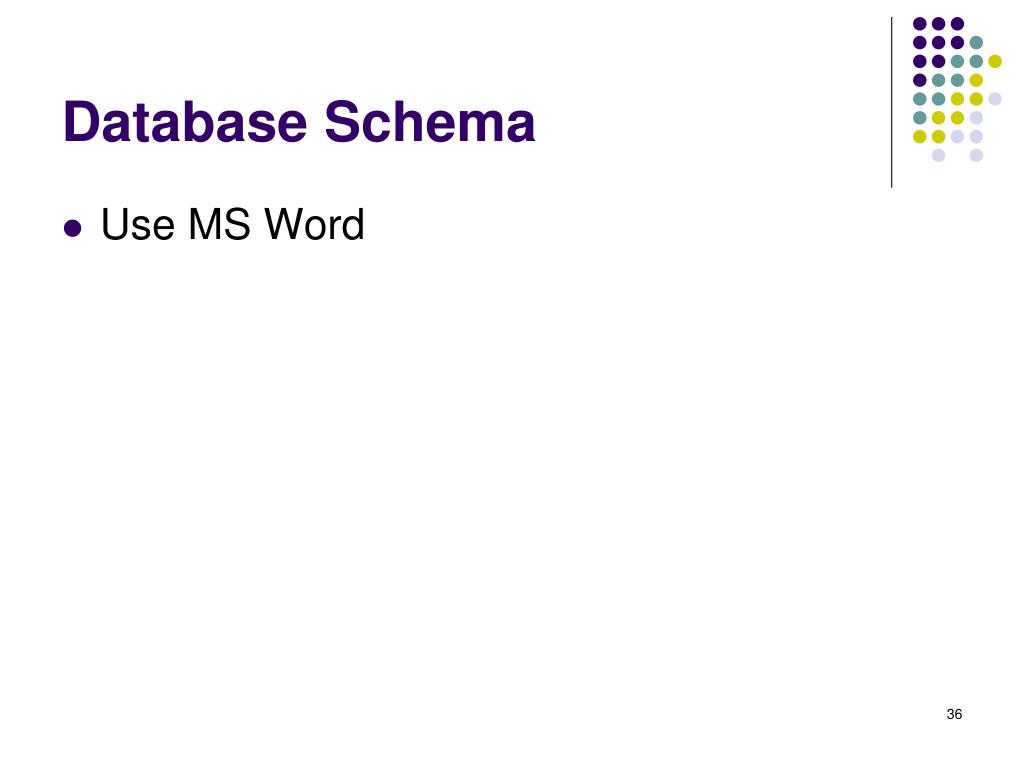
Task: Select the bottom-left lavender dot of the grid
Action: 938,155
